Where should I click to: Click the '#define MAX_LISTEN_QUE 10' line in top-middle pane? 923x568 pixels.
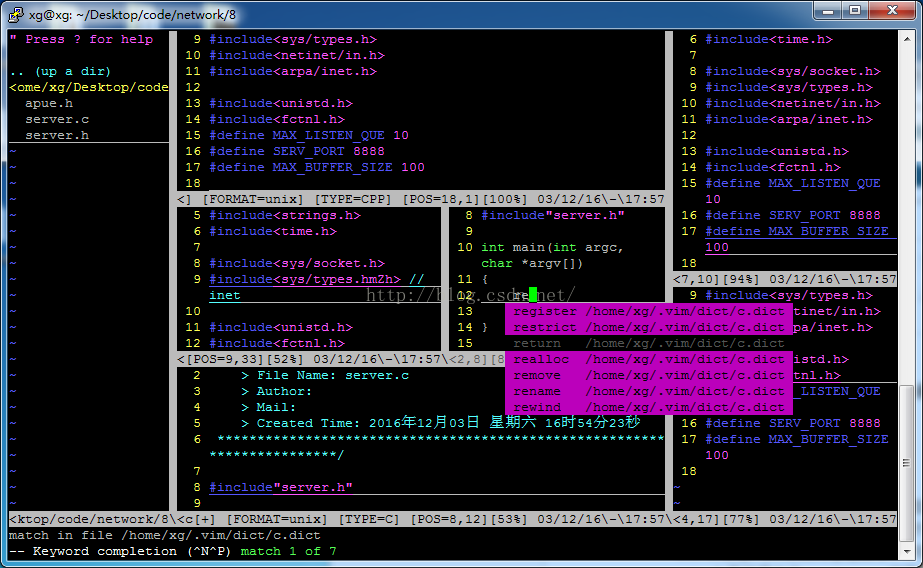309,135
